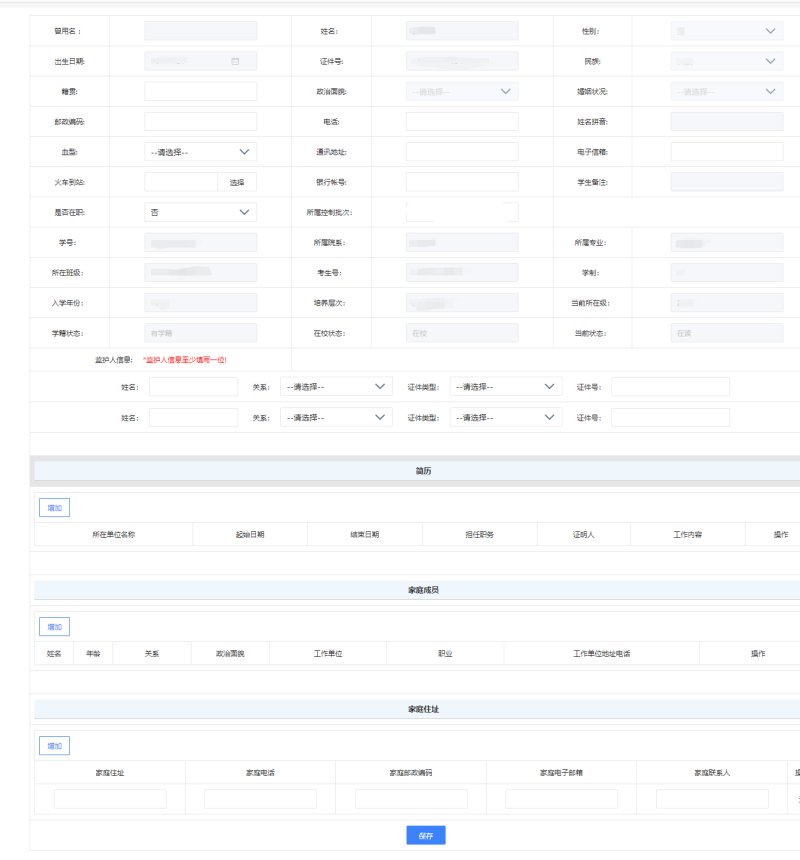The height and width of the screenshot is (860, 800).
Task: Click 增加 button under 简历 section
Action: coord(54,508)
